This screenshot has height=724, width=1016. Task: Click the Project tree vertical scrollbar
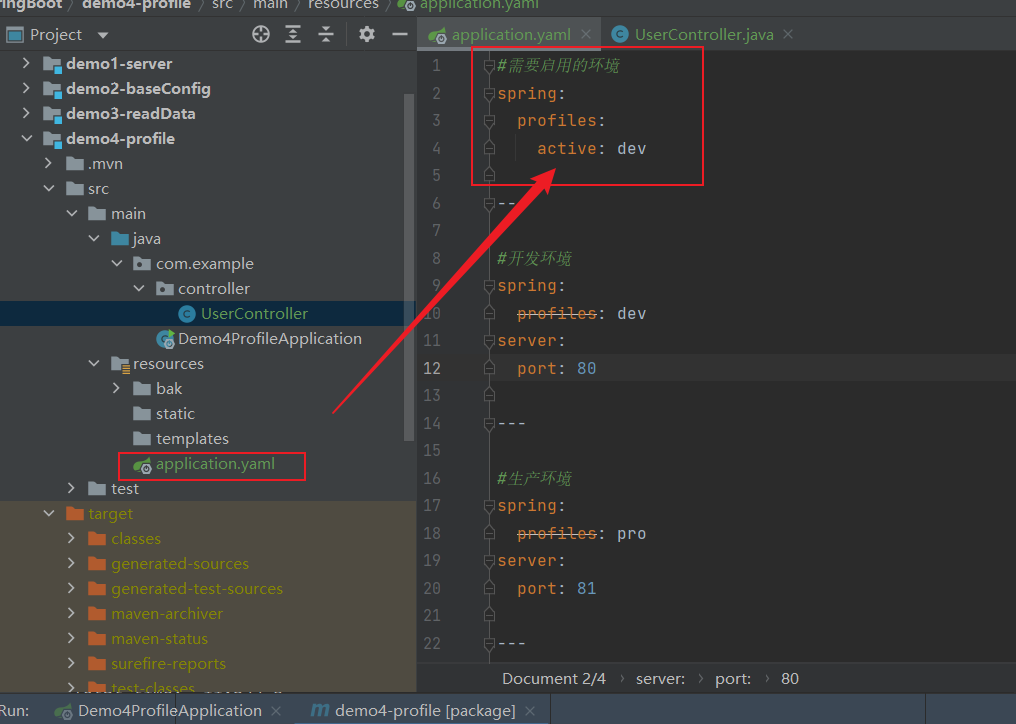point(408,267)
